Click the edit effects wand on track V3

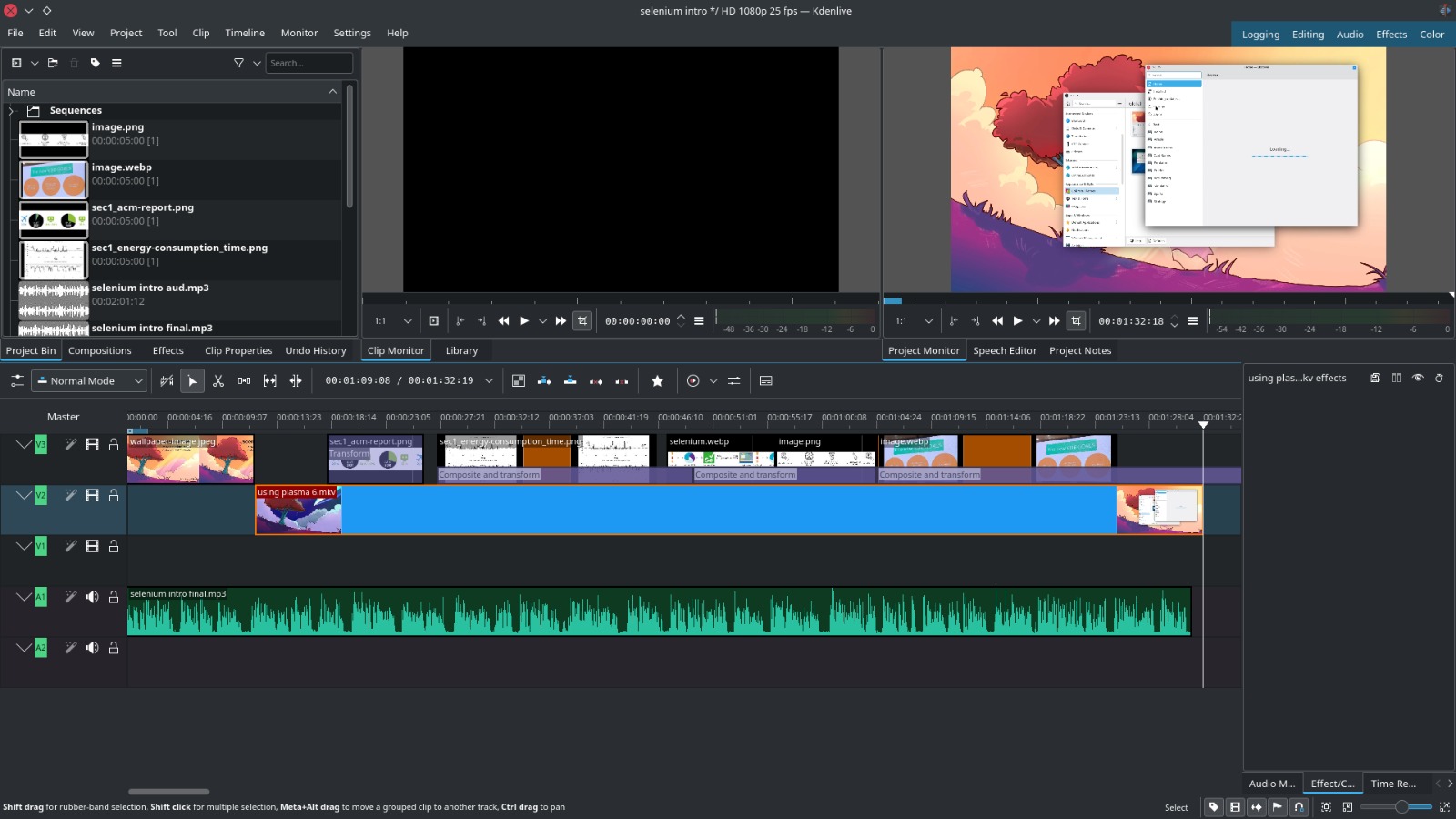70,444
